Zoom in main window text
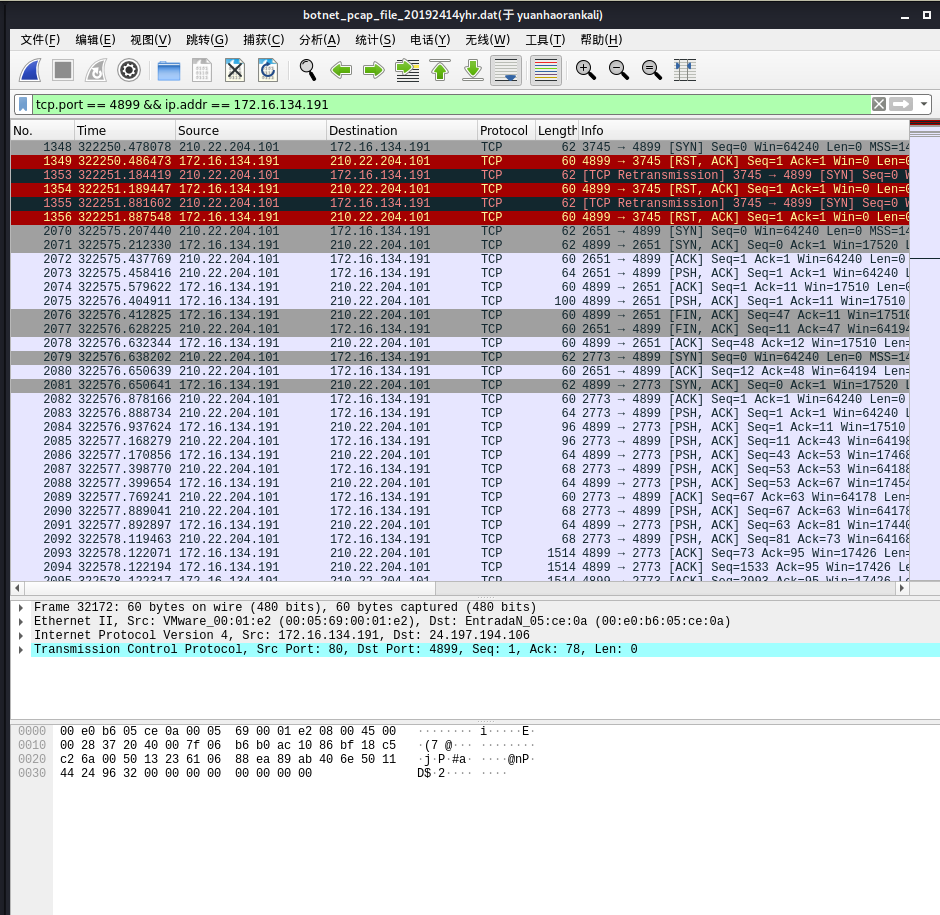This screenshot has height=915, width=940. 586,70
